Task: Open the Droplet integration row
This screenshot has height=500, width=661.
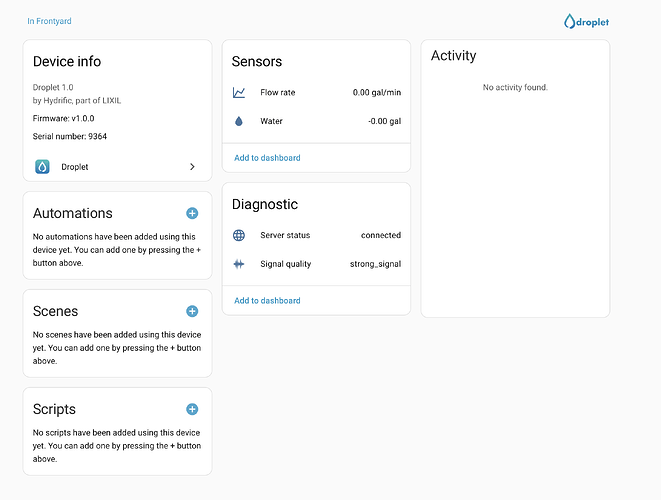Action: click(x=117, y=167)
